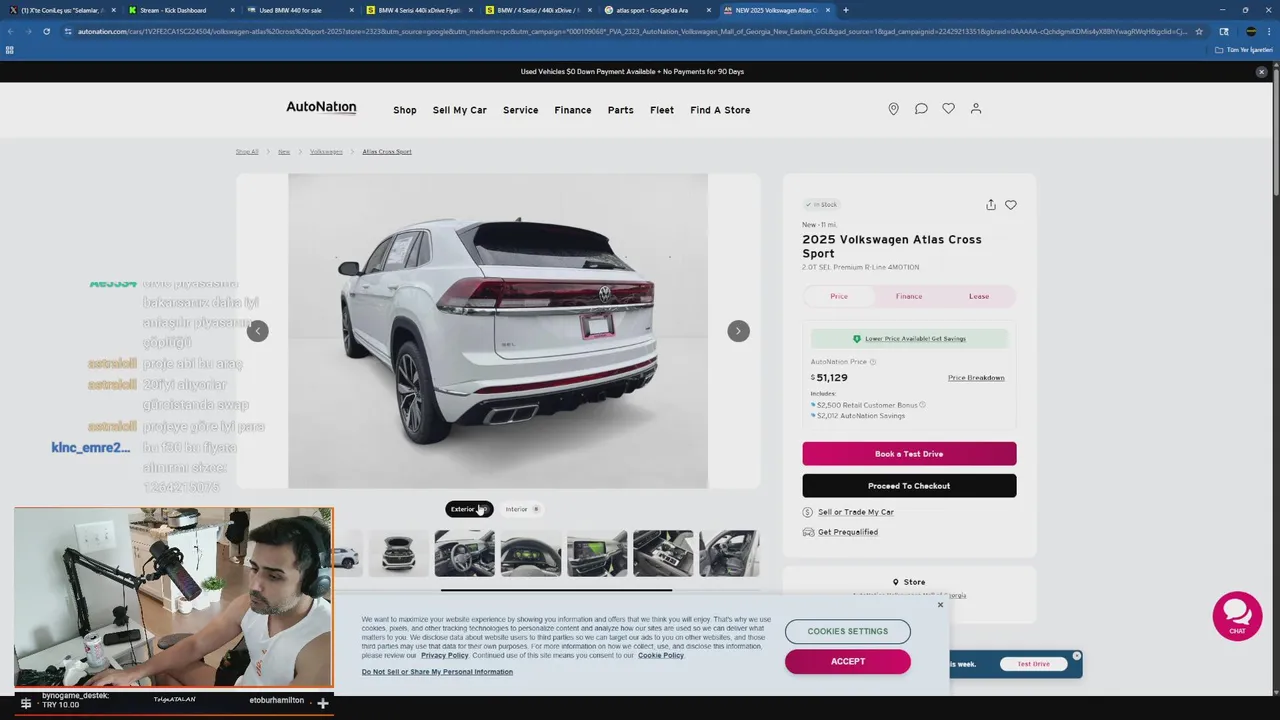
Task: Open the account profile icon
Action: (976, 109)
